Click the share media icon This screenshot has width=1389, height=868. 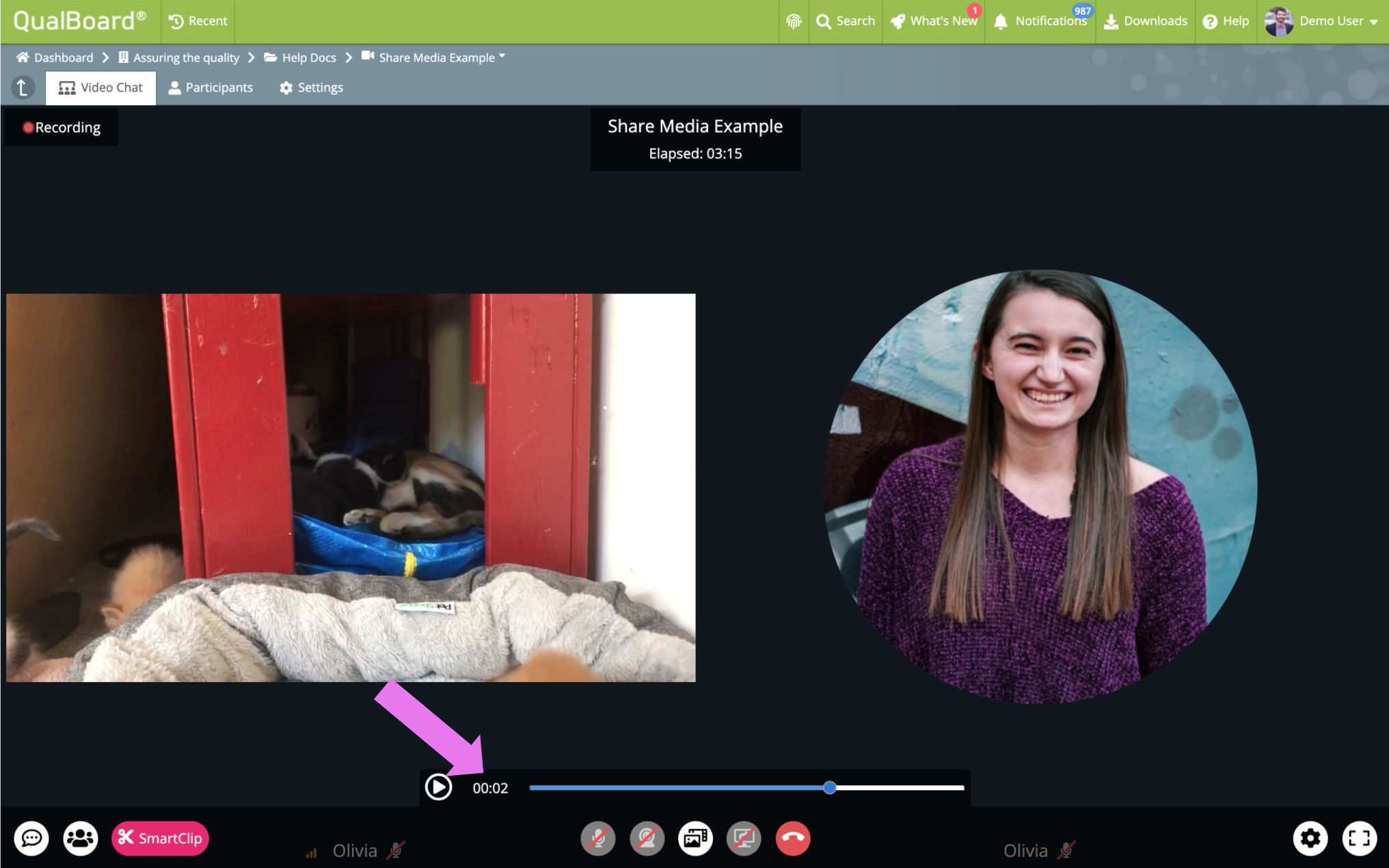(x=695, y=838)
